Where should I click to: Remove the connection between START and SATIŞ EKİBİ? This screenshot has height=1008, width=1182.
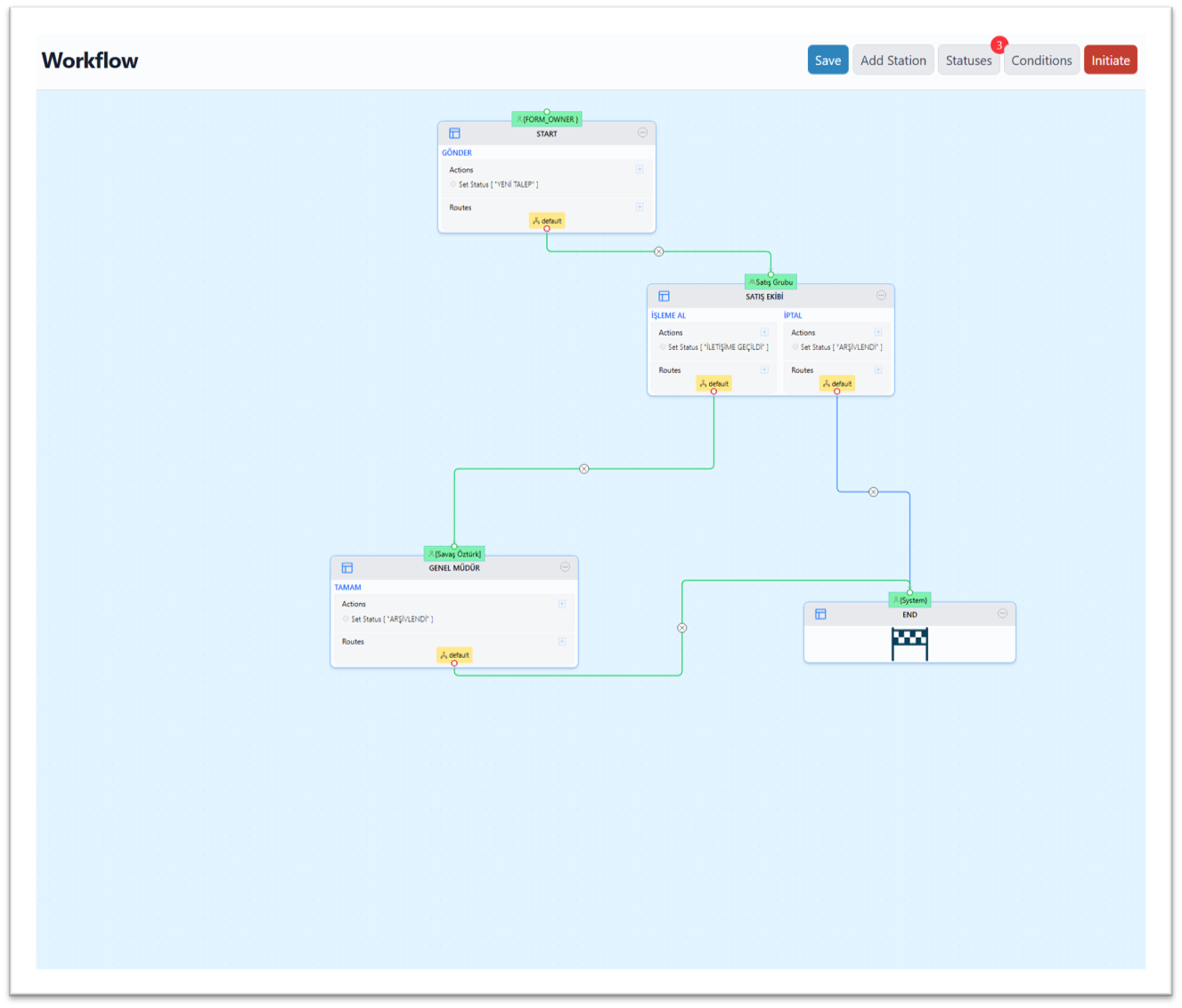tap(659, 252)
